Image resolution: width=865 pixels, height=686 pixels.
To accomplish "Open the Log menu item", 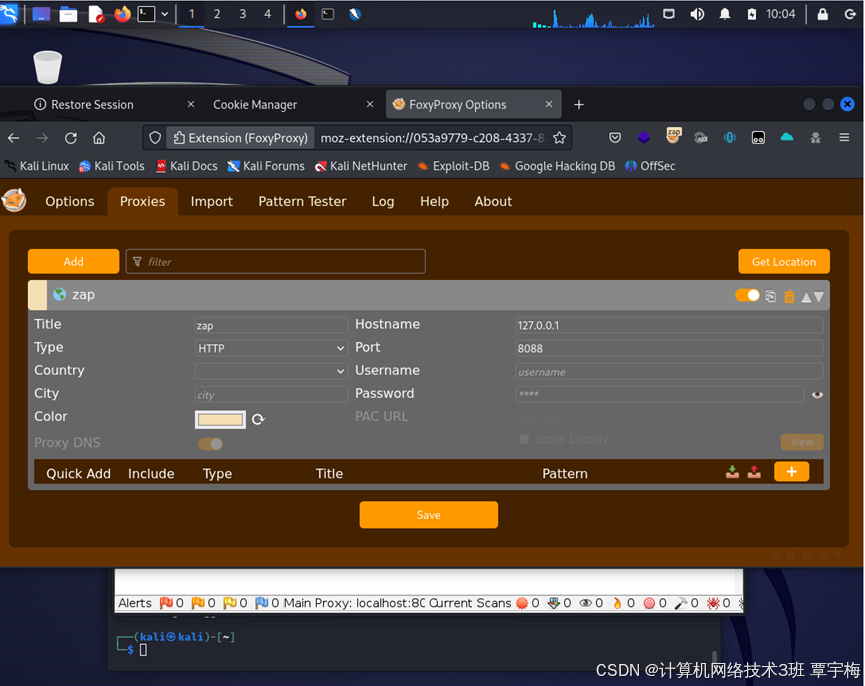I will pos(383,201).
